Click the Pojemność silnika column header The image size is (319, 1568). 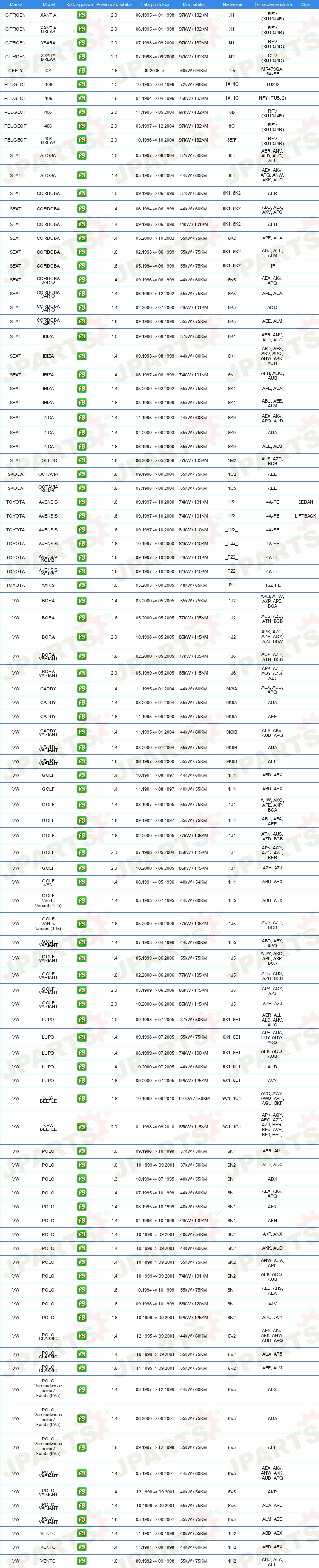click(x=114, y=4)
